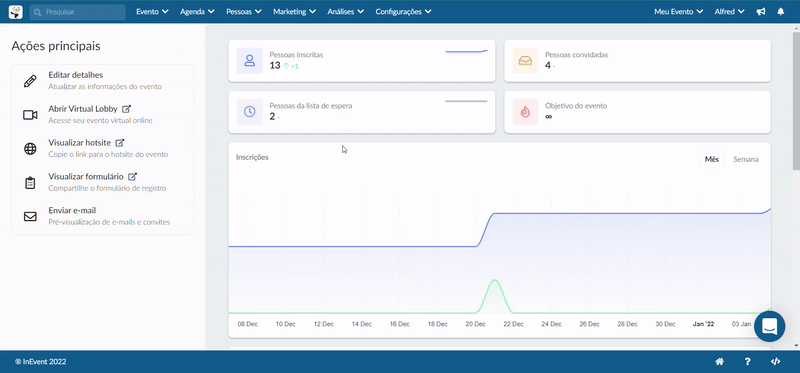Open the chat support bubble
Image resolution: width=800 pixels, height=373 pixels.
click(769, 326)
